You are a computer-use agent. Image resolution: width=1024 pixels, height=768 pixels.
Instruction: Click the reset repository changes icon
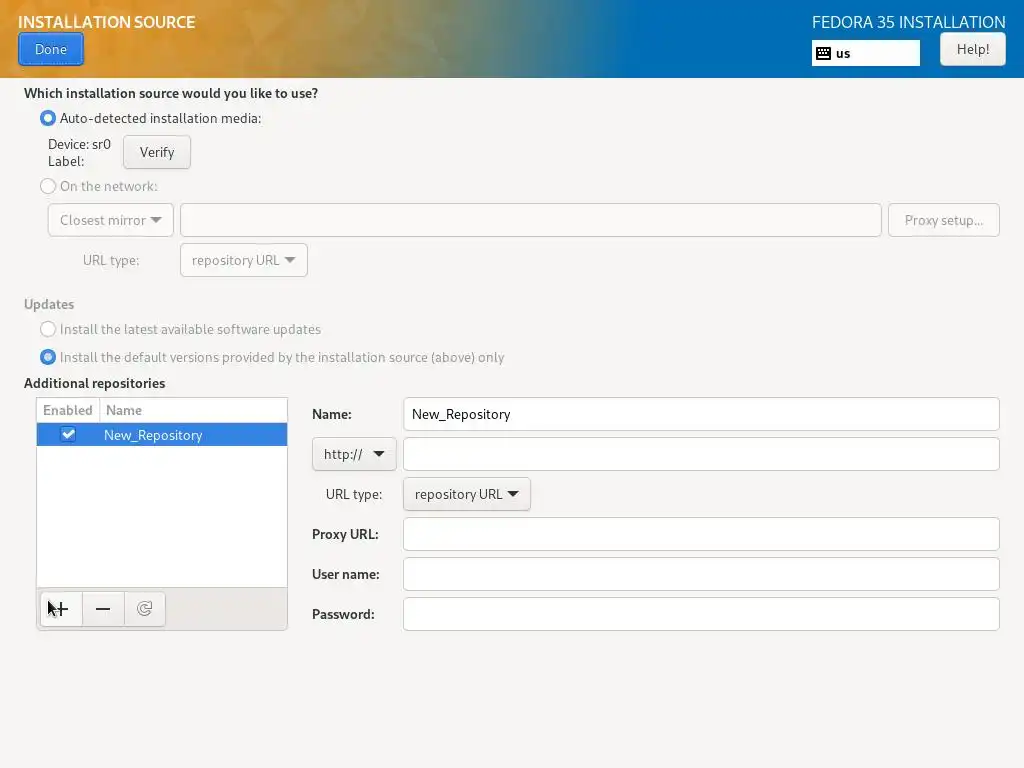144,609
